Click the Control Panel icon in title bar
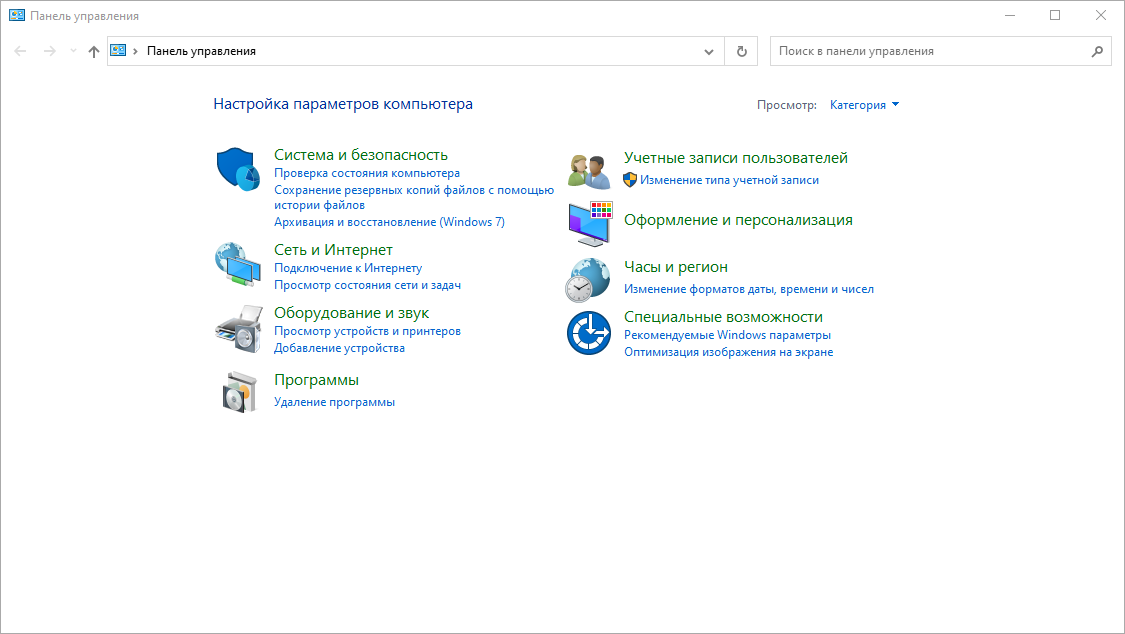The height and width of the screenshot is (634, 1125). tap(17, 15)
